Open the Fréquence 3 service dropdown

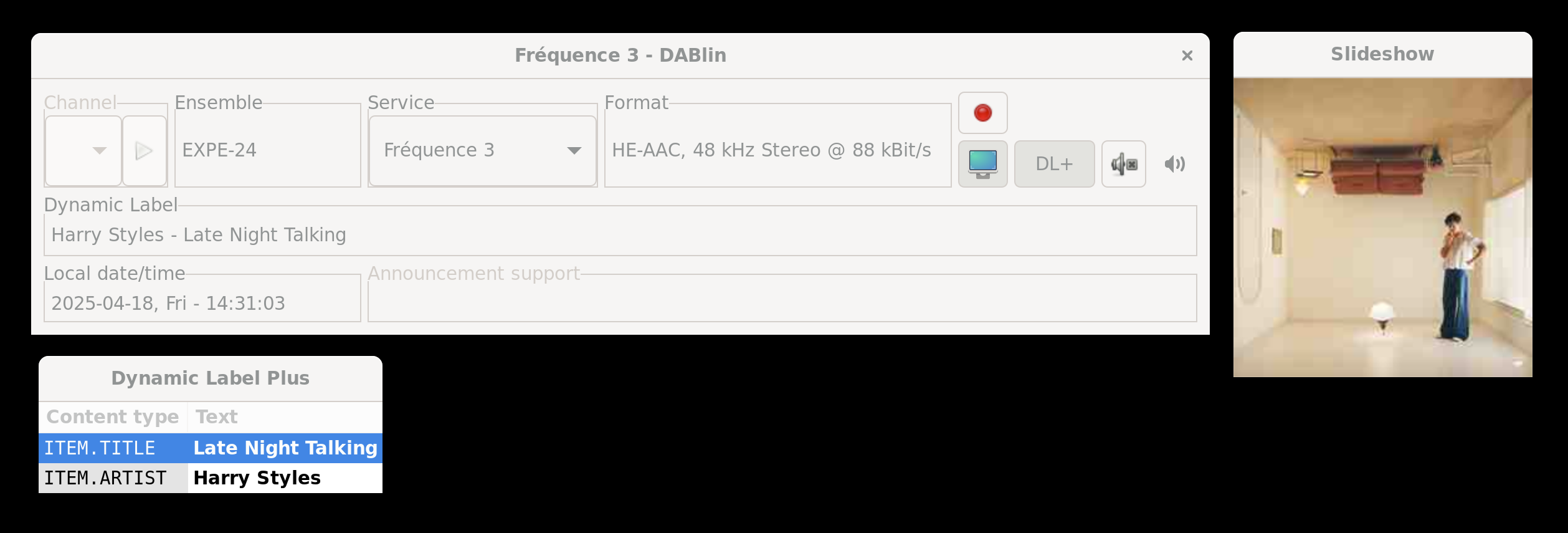pyautogui.click(x=483, y=151)
